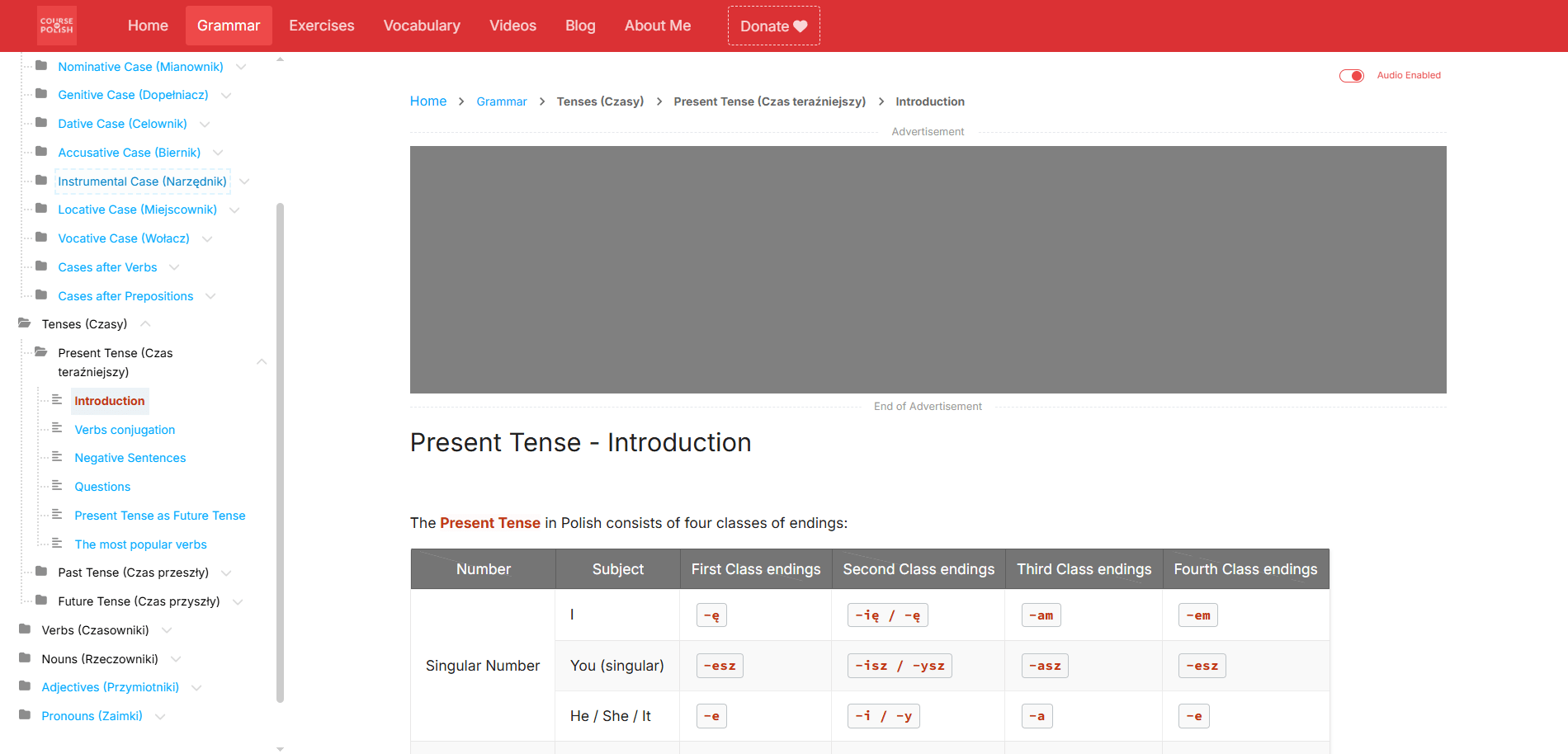
Task: Click the folder icon next to Pronouns (Zaimki)
Action: click(25, 715)
